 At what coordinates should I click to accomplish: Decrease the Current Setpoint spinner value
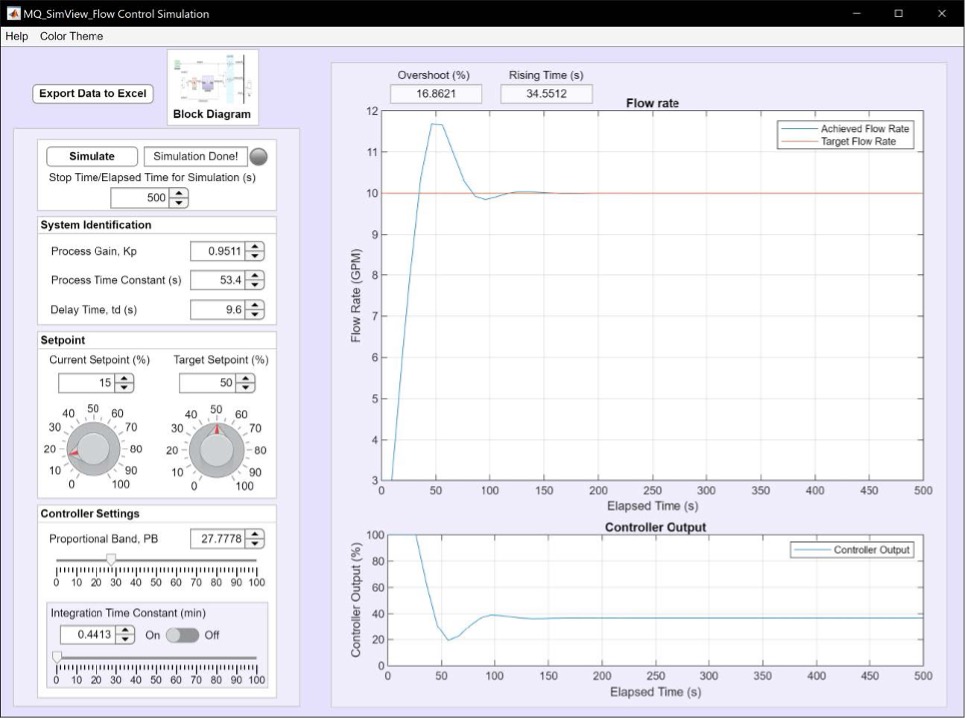point(124,388)
